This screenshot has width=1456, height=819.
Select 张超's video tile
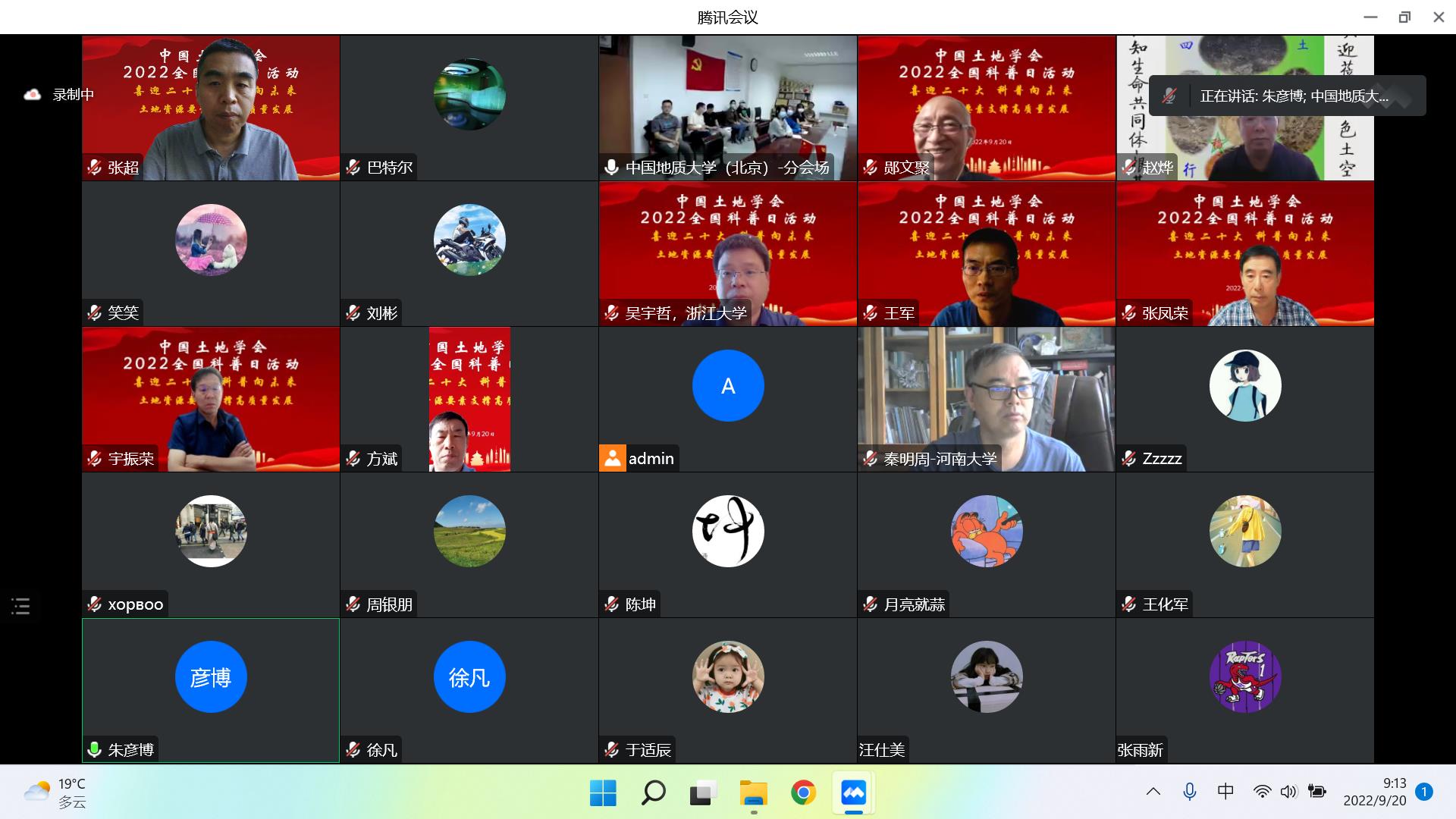point(211,108)
